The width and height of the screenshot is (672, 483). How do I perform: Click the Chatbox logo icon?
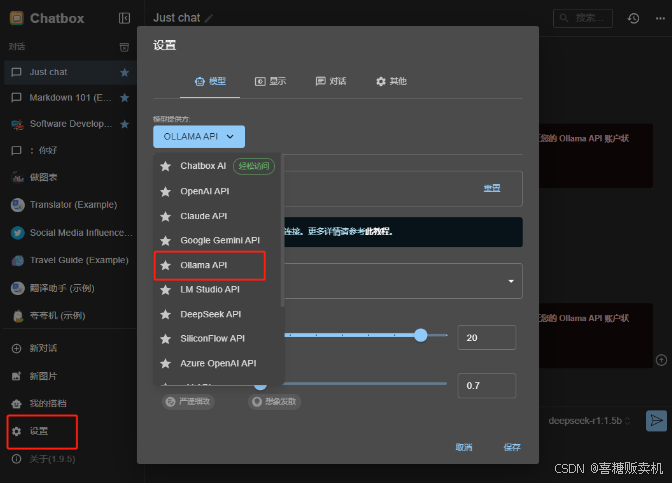[17, 18]
